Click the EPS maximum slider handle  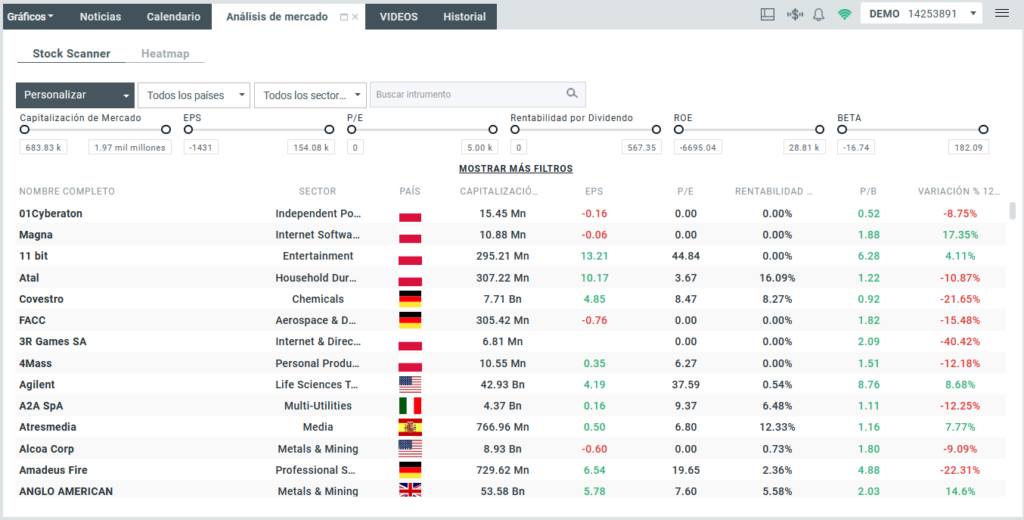coord(329,129)
